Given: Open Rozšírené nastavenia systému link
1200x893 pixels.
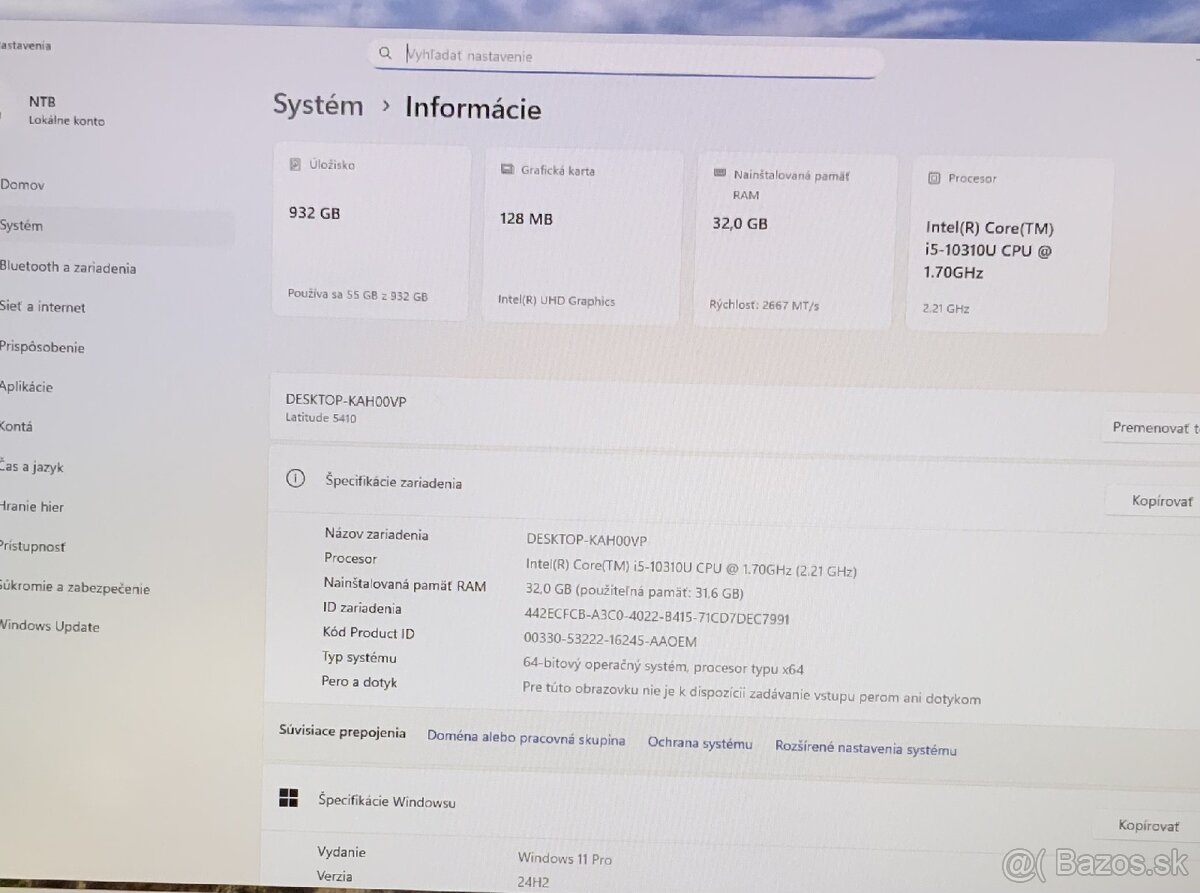Looking at the screenshot, I should (x=866, y=747).
